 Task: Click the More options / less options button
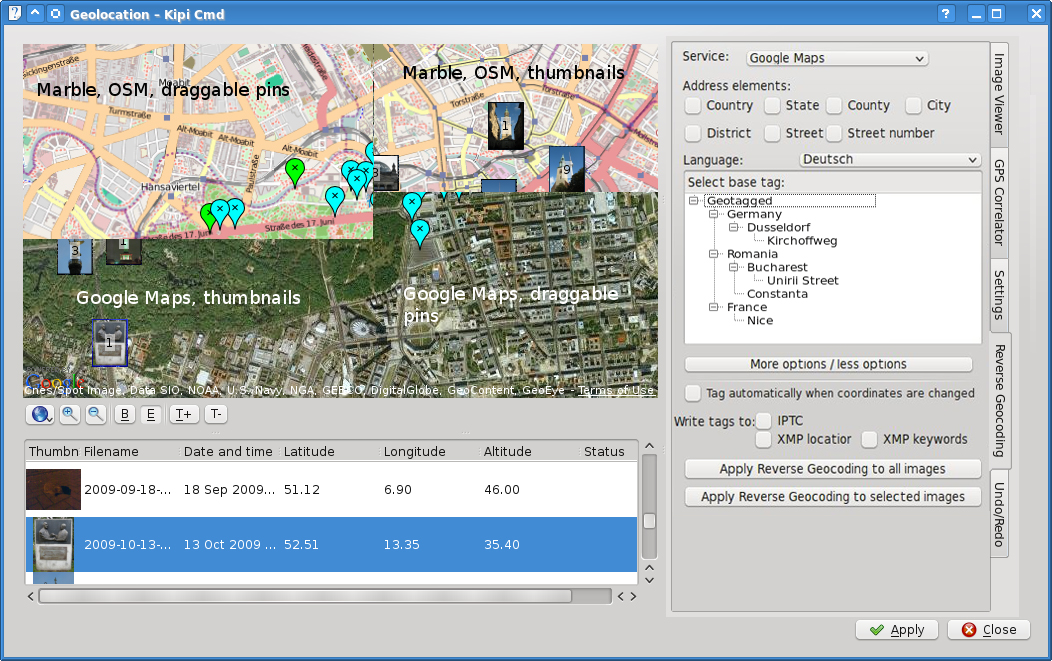828,364
